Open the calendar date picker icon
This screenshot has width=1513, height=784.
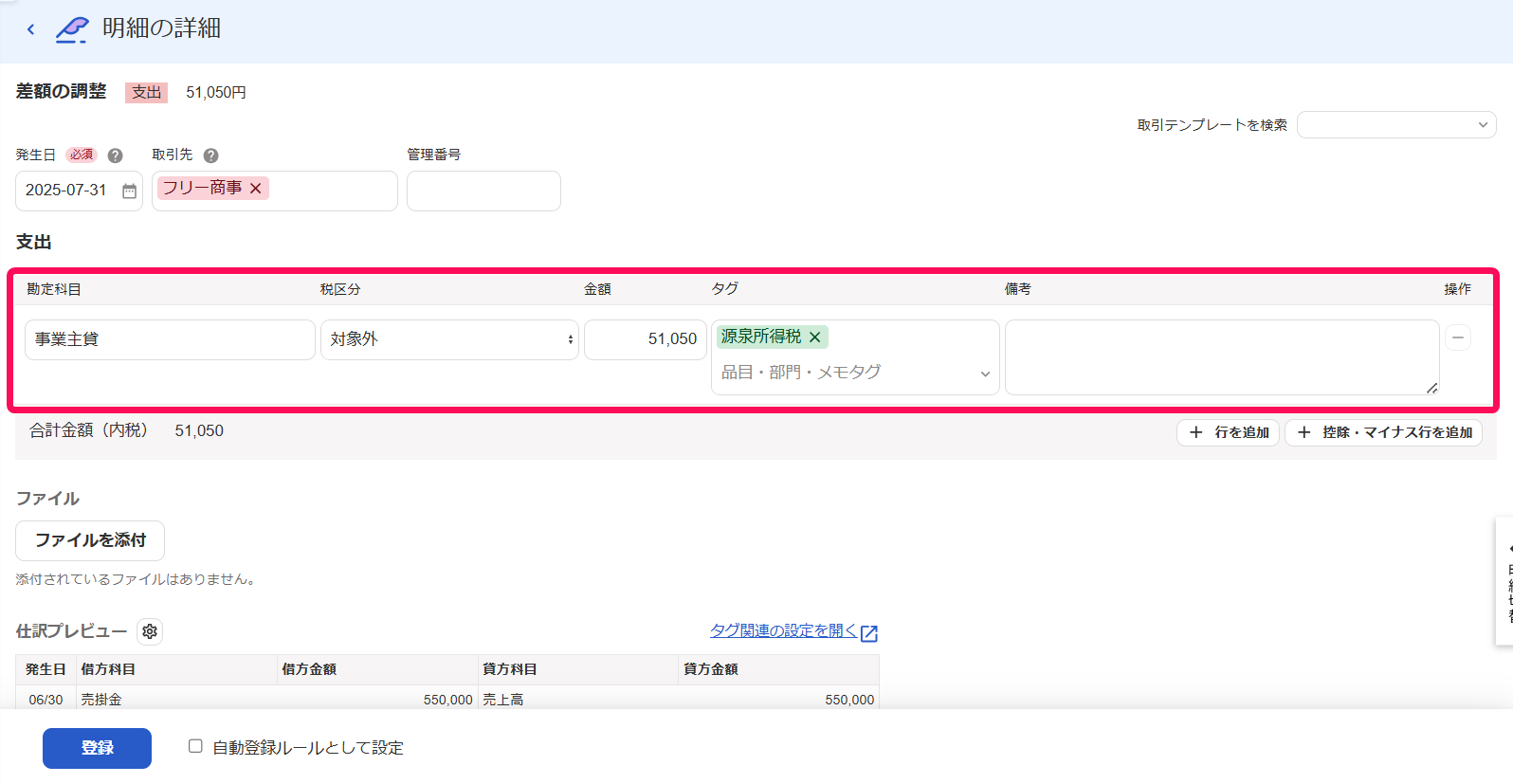[x=130, y=191]
